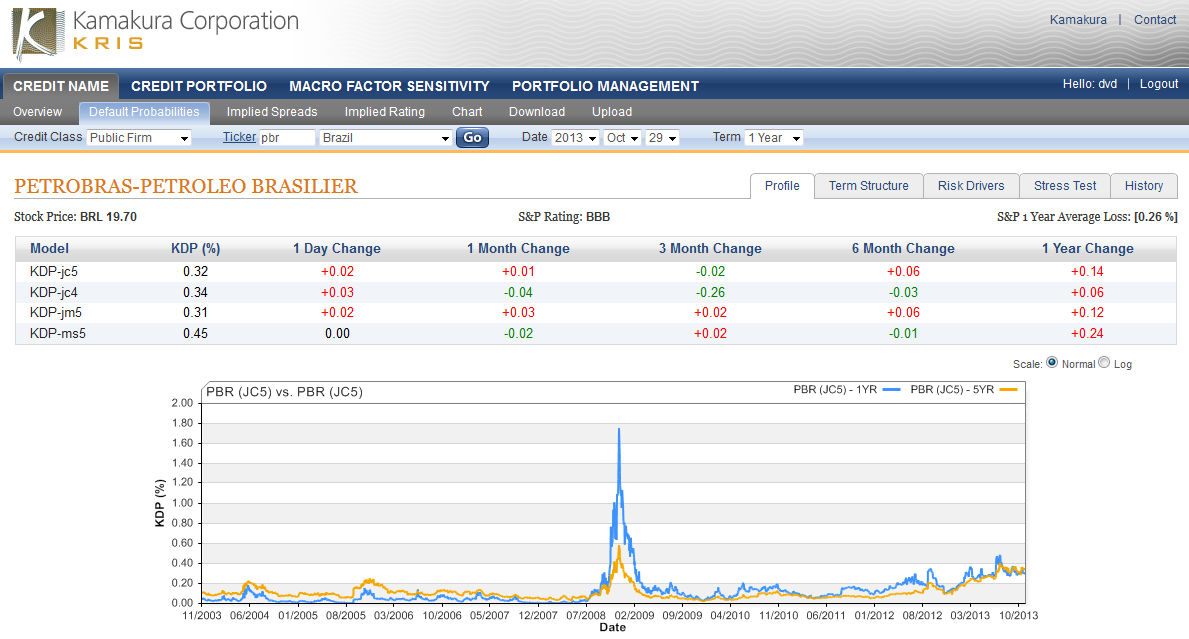Select the Normal scale radio button
This screenshot has height=639, width=1189.
1051,363
